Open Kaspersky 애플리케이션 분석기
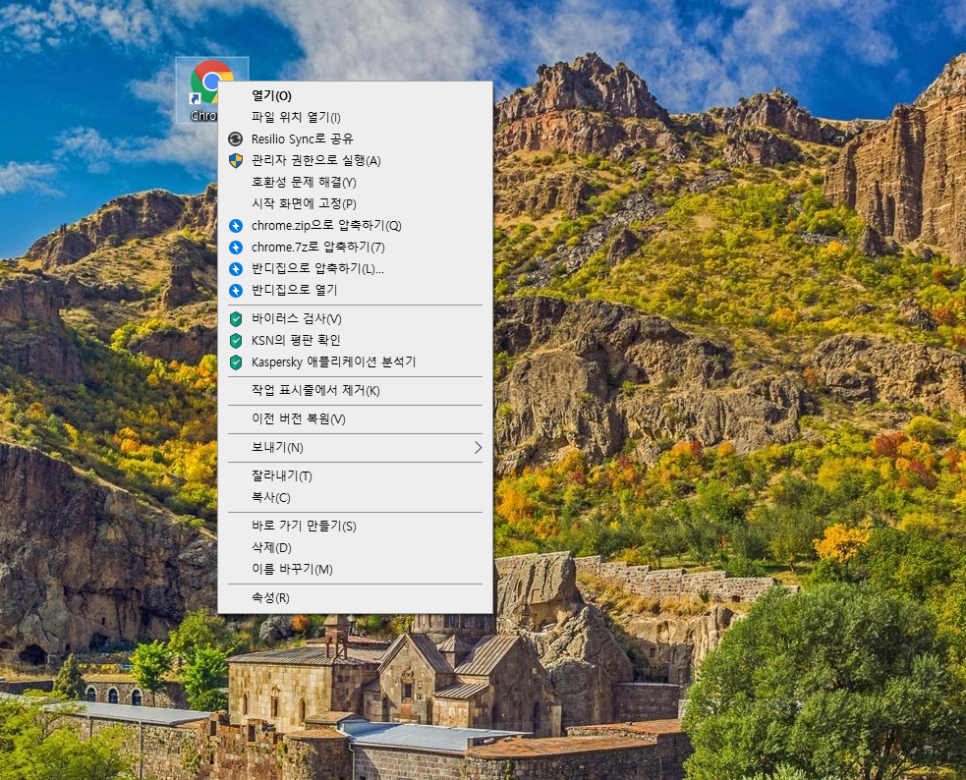The image size is (966, 780). (x=355, y=362)
